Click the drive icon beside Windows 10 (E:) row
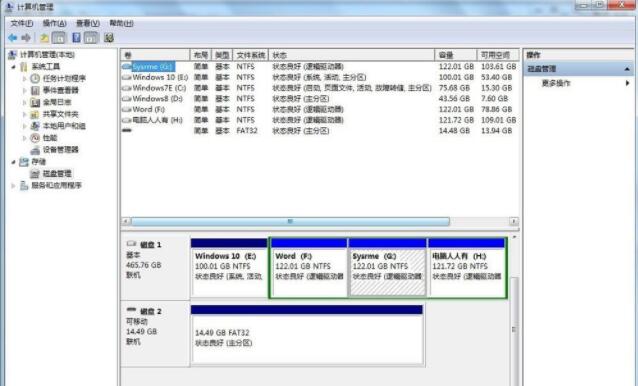The image size is (638, 386). point(127,77)
